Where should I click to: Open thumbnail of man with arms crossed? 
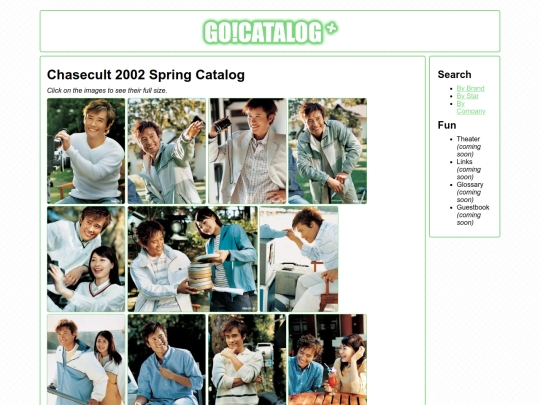pos(247,360)
